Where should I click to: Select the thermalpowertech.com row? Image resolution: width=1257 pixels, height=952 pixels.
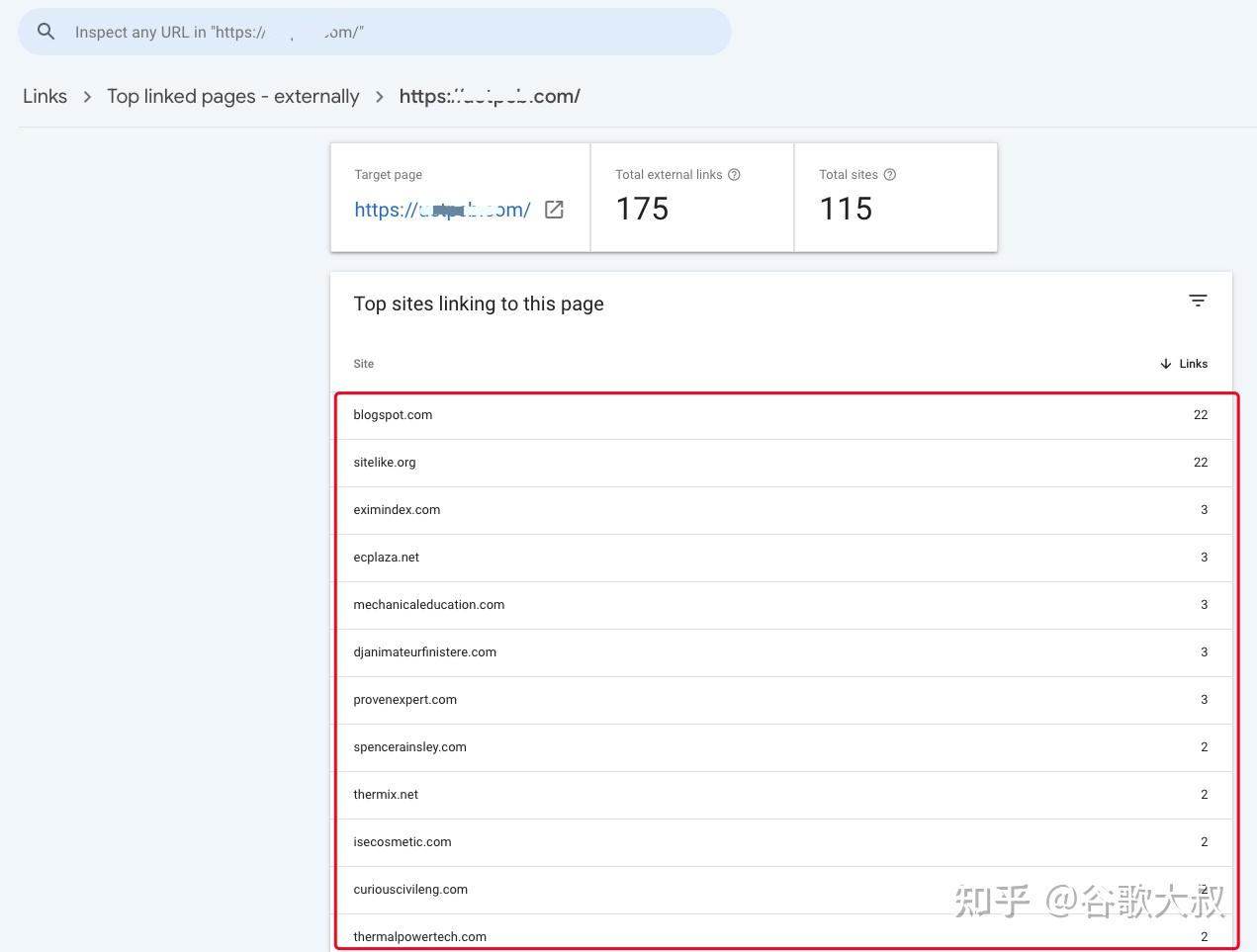tap(781, 934)
